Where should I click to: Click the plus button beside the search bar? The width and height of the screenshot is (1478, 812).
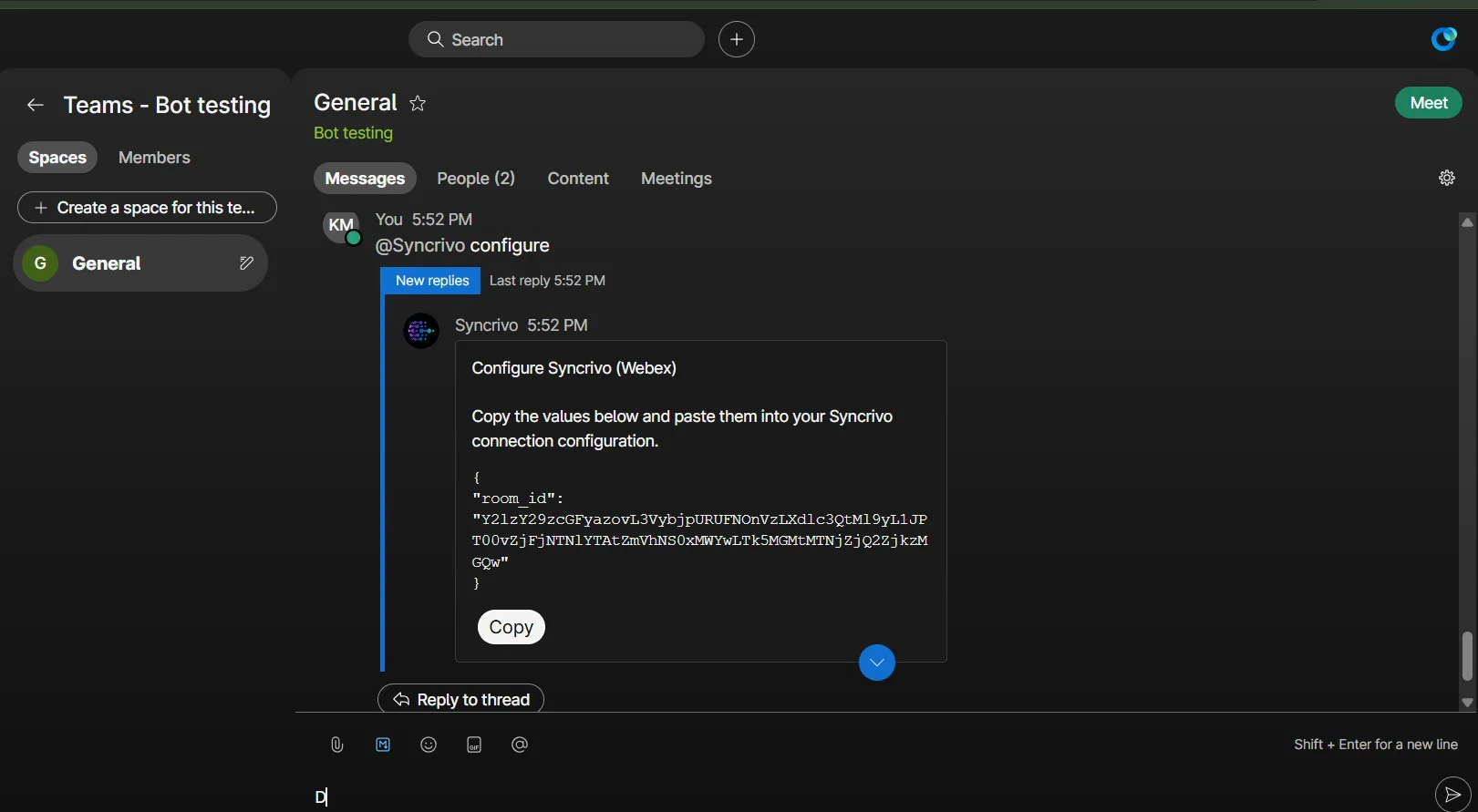737,39
